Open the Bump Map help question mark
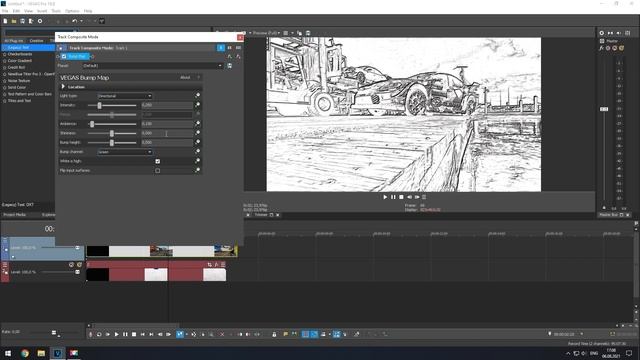 point(199,77)
